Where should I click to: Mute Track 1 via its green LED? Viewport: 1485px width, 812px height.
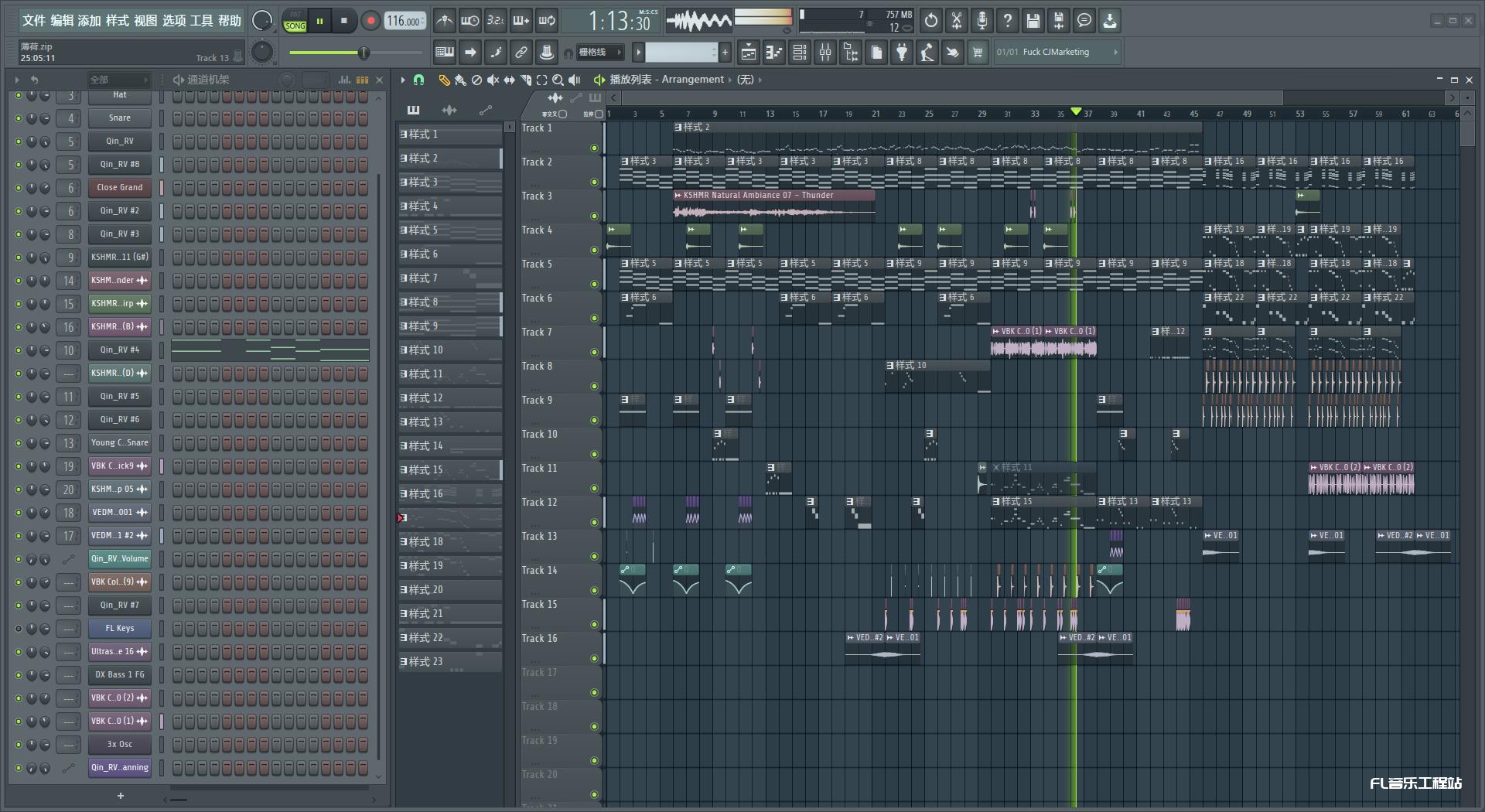coord(594,148)
